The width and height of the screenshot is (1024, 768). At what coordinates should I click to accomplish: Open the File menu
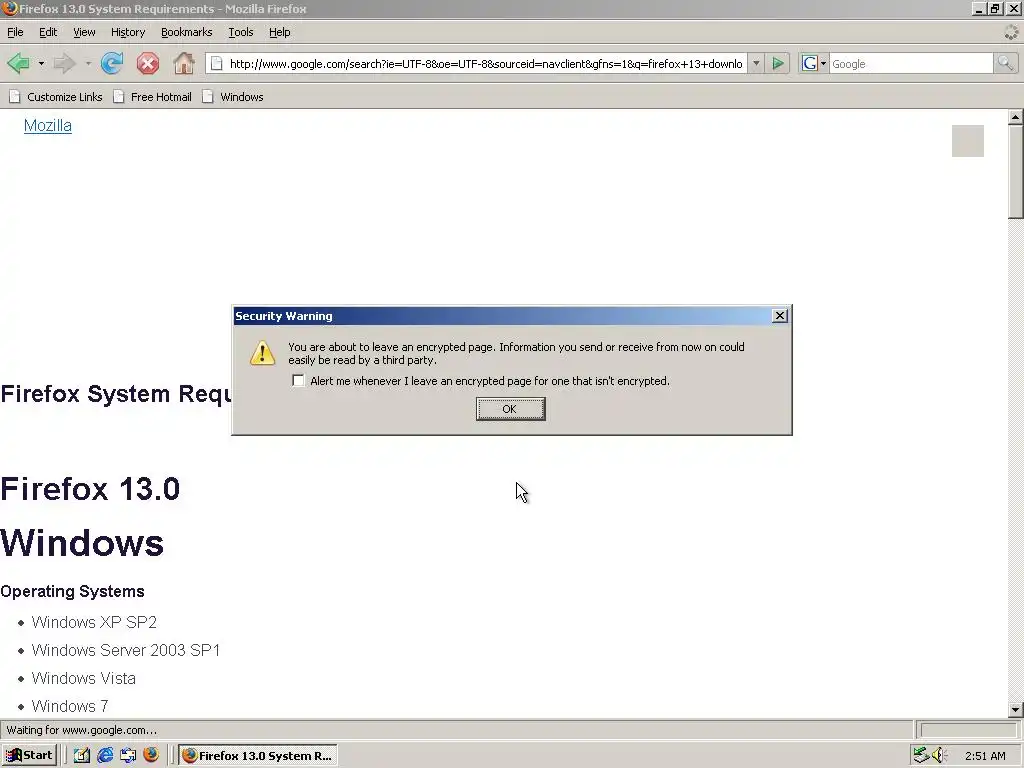click(x=15, y=32)
